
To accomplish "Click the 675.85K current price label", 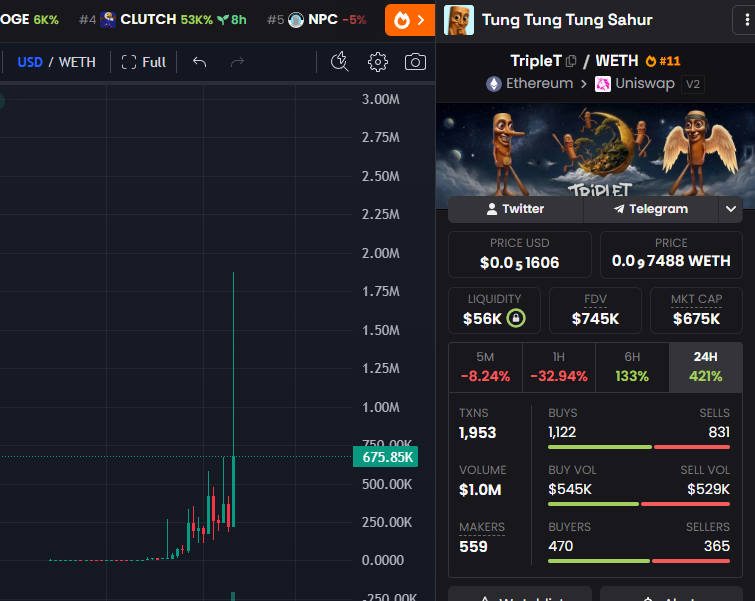I will tap(385, 457).
